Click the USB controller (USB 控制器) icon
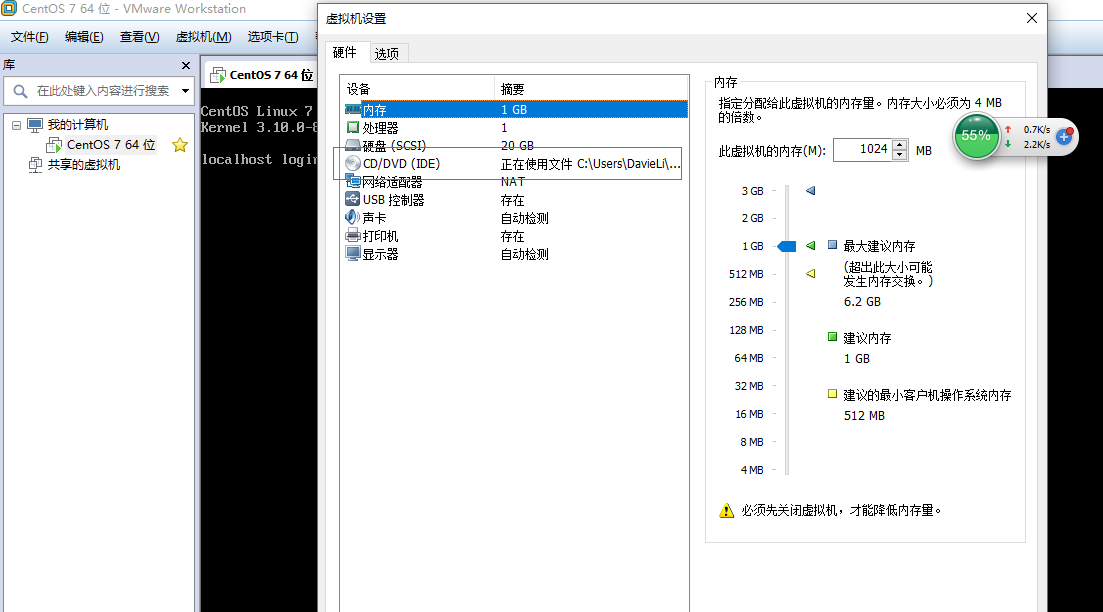The width and height of the screenshot is (1103, 612). [x=352, y=200]
